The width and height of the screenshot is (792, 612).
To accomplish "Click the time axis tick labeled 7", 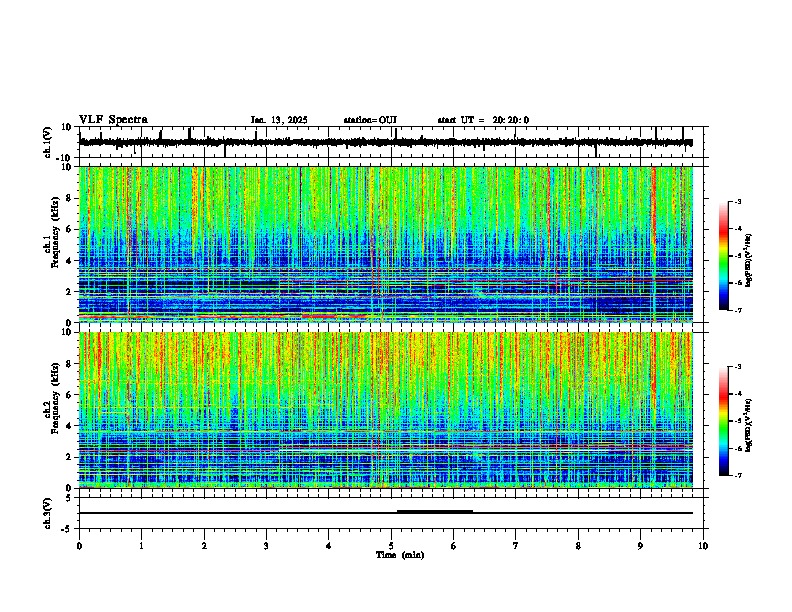I will point(516,546).
